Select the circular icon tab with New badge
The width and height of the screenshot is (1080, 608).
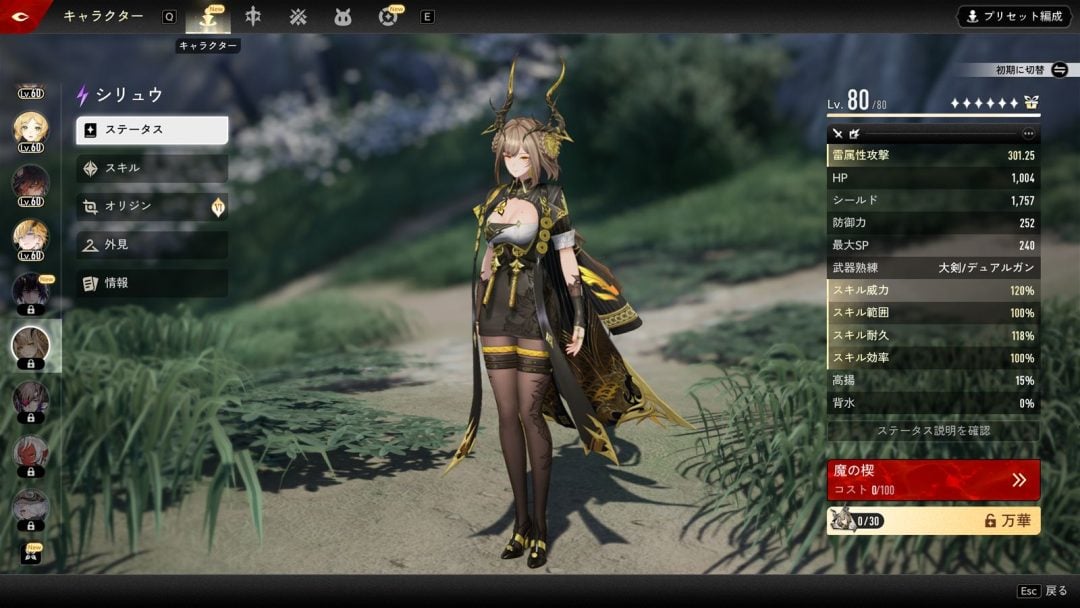[x=388, y=17]
